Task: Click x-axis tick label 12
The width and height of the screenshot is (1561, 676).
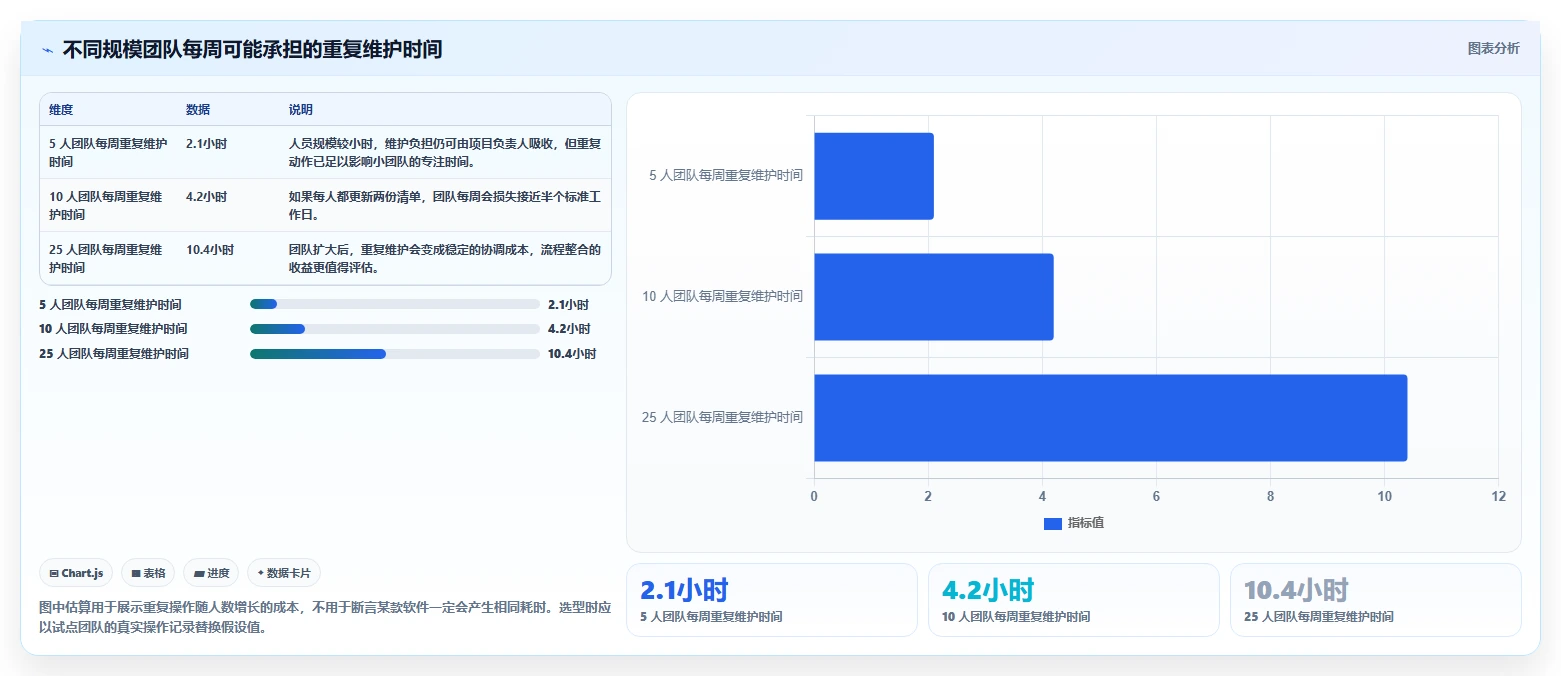Action: (1498, 497)
